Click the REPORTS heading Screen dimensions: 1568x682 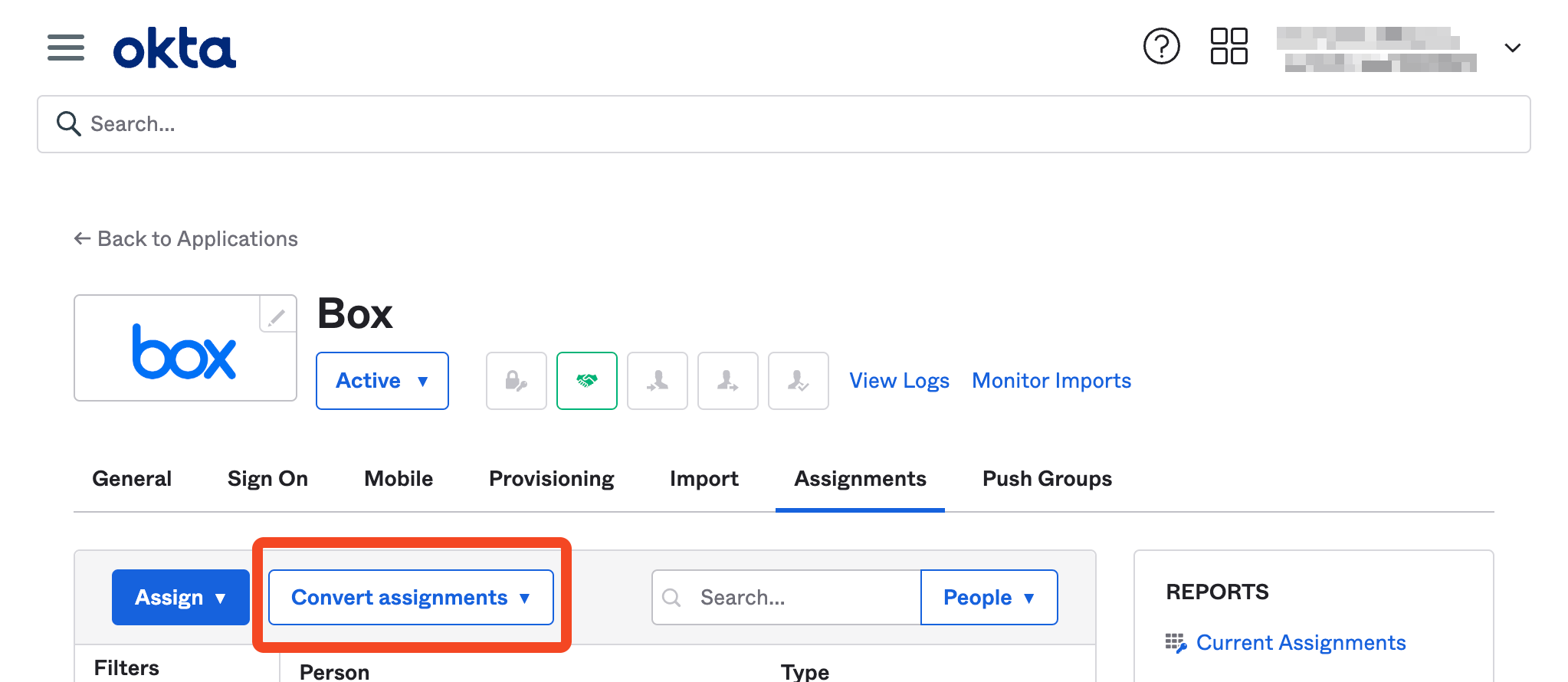pyautogui.click(x=1217, y=592)
